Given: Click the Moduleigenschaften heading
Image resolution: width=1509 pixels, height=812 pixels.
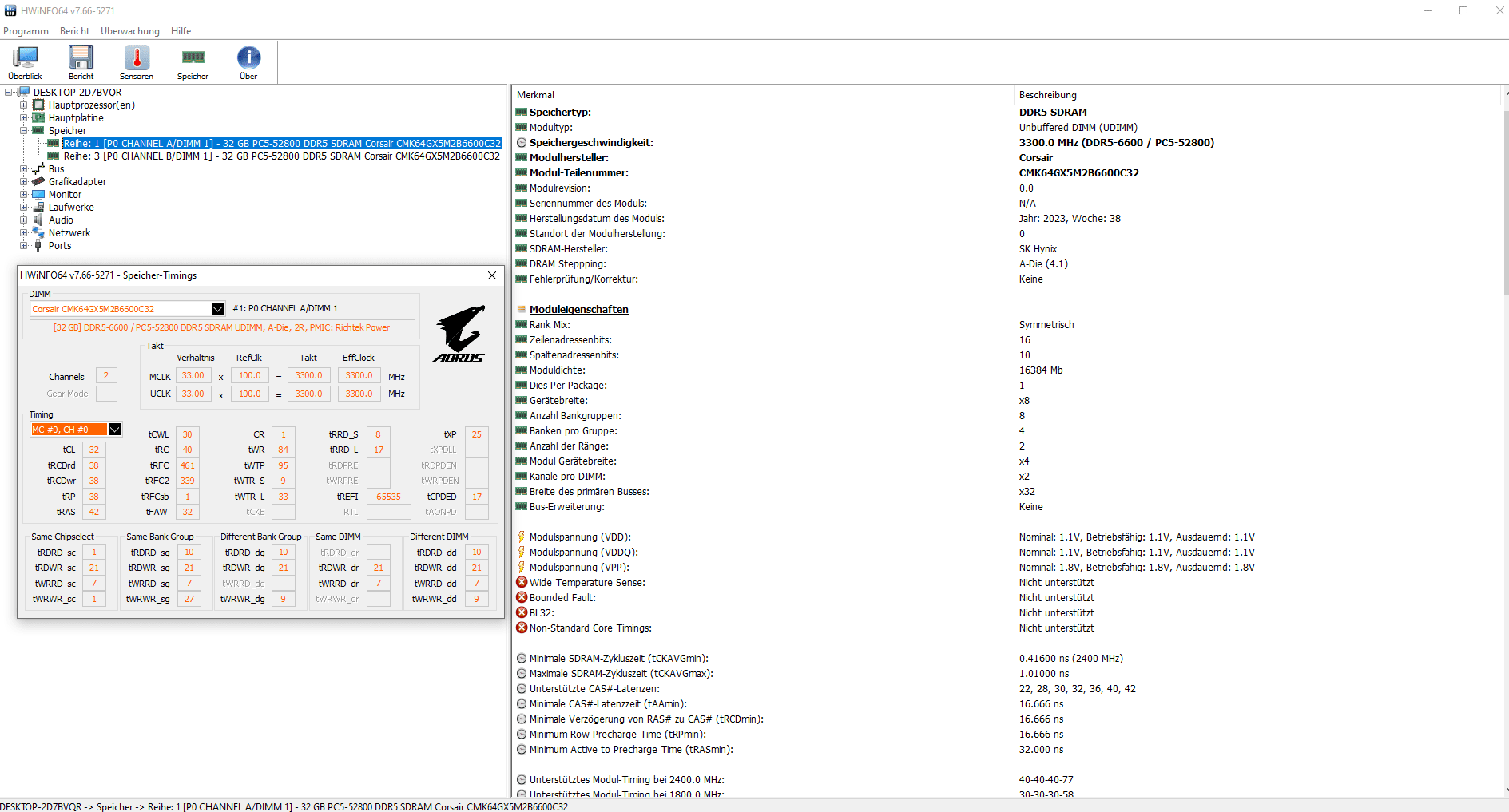Looking at the screenshot, I should 579,310.
